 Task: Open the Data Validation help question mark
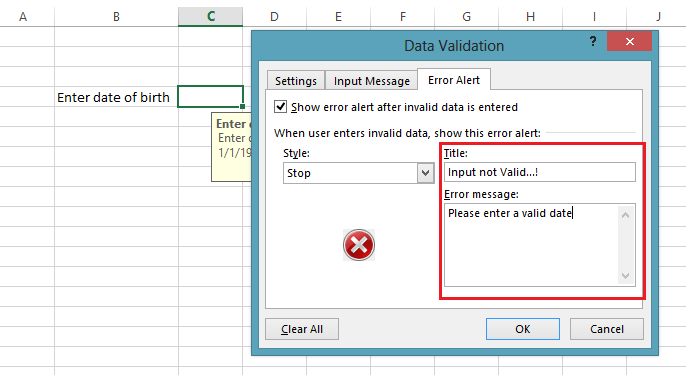tap(593, 42)
